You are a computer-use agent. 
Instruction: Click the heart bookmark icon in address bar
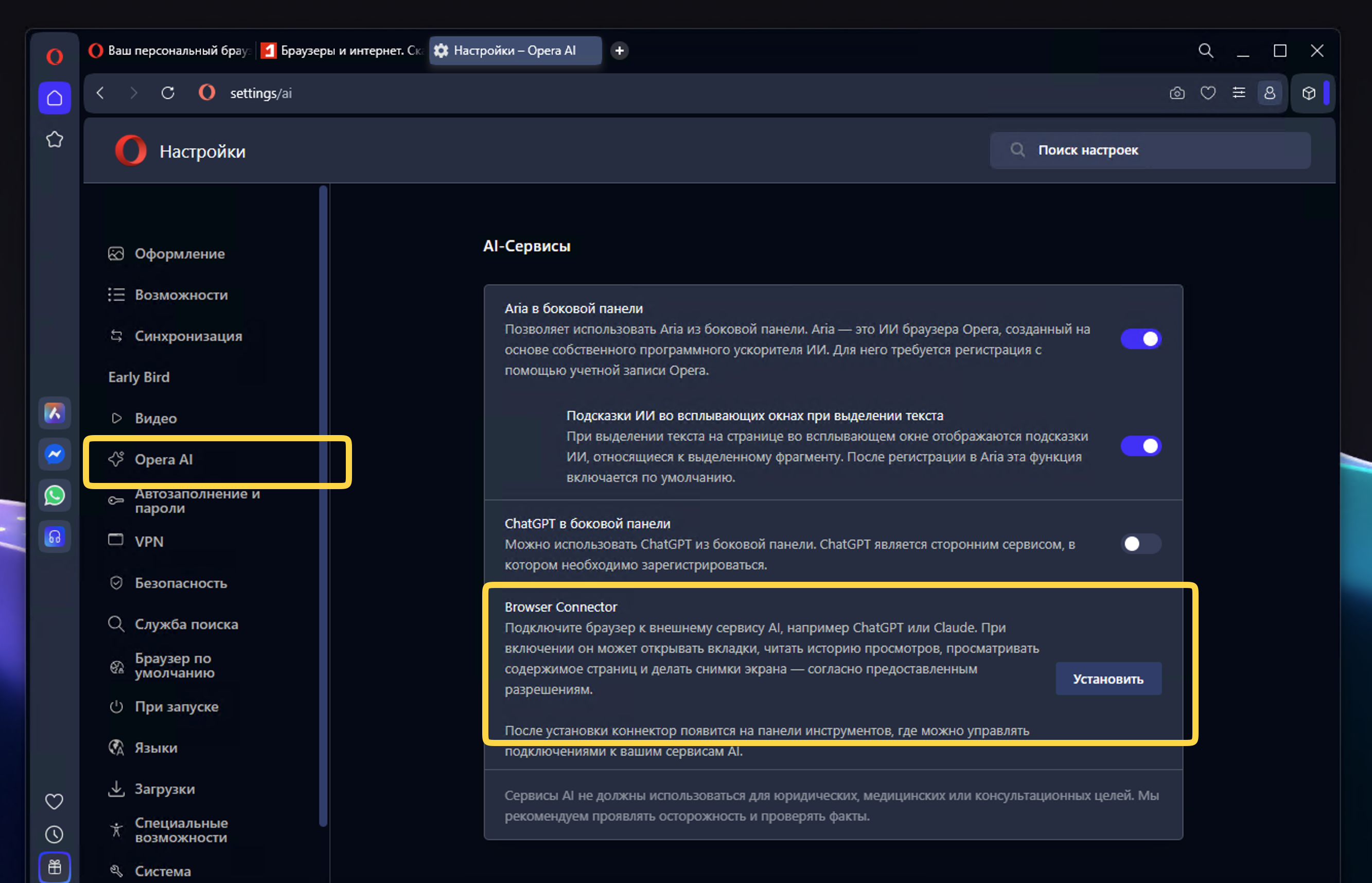pos(1207,93)
